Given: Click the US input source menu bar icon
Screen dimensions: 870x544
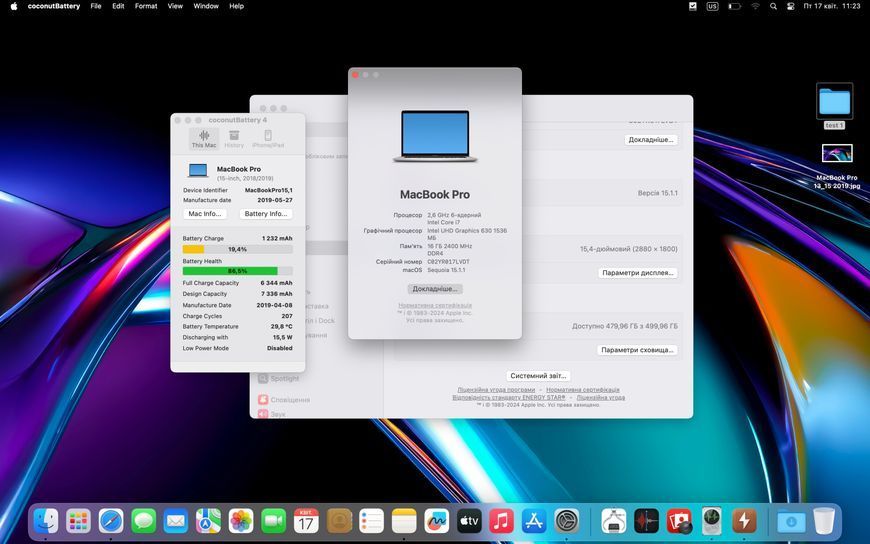Looking at the screenshot, I should [x=712, y=6].
